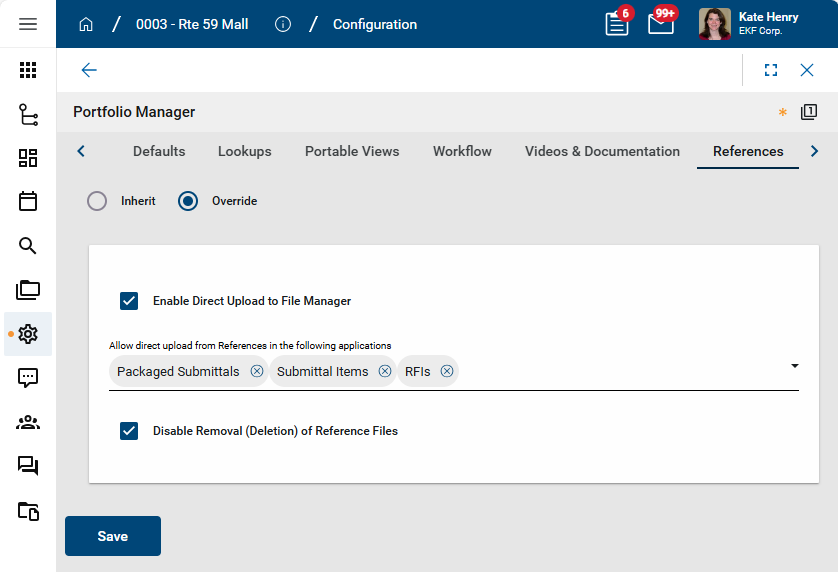838x572 pixels.
Task: Uncheck Enable Direct Upload to File Manager
Action: pos(129,301)
